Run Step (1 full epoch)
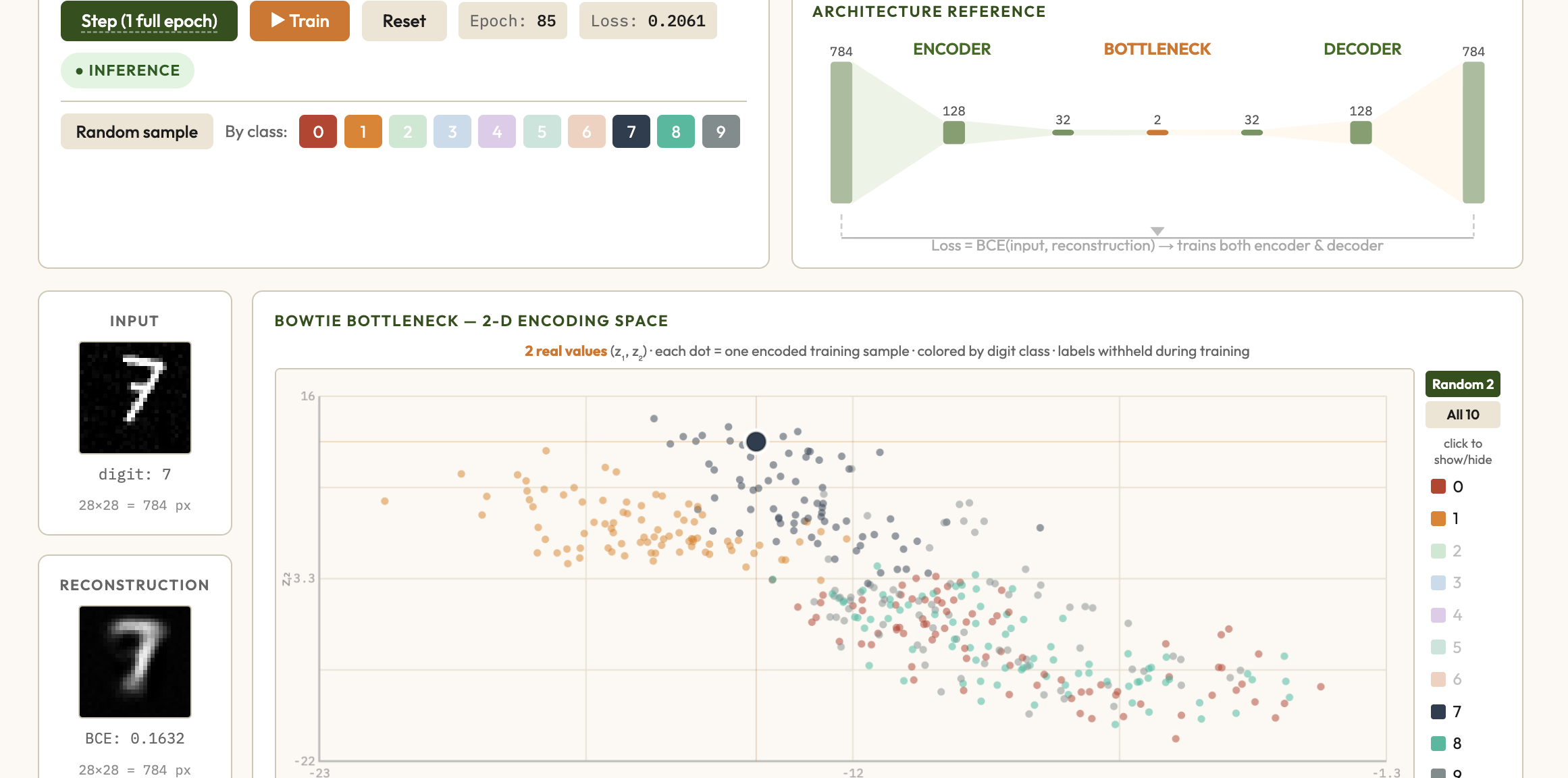This screenshot has height=778, width=1568. [149, 21]
